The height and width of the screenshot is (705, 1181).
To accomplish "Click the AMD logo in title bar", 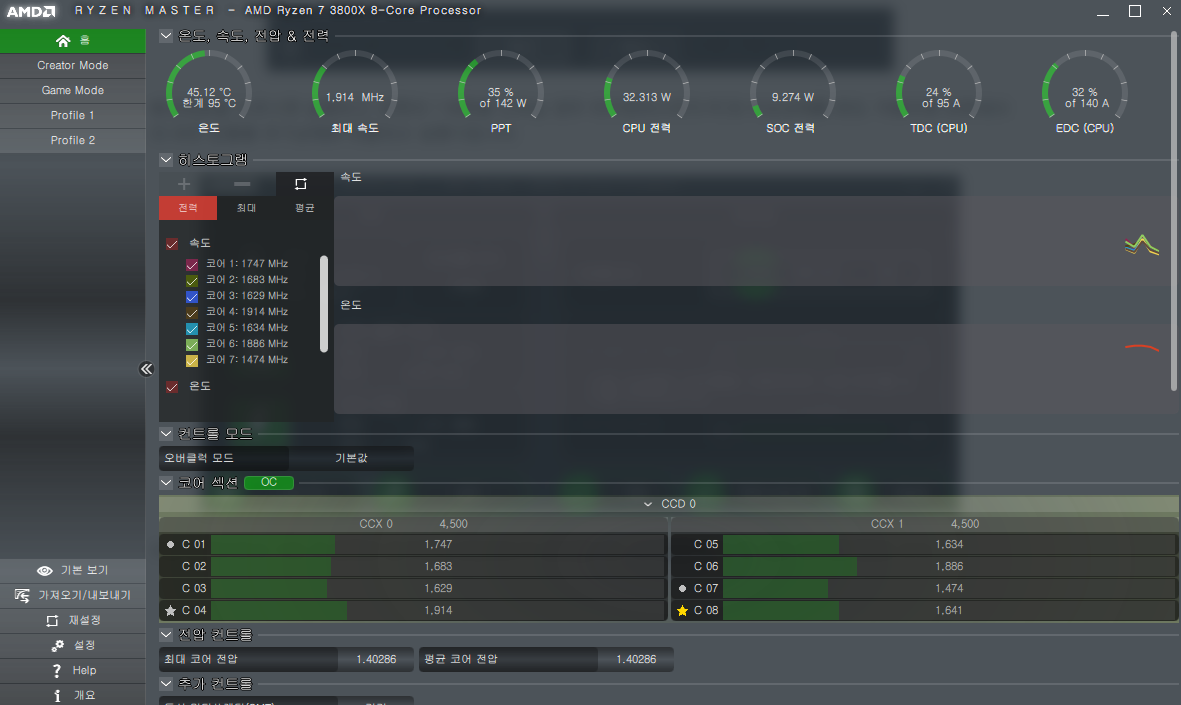I will point(31,11).
